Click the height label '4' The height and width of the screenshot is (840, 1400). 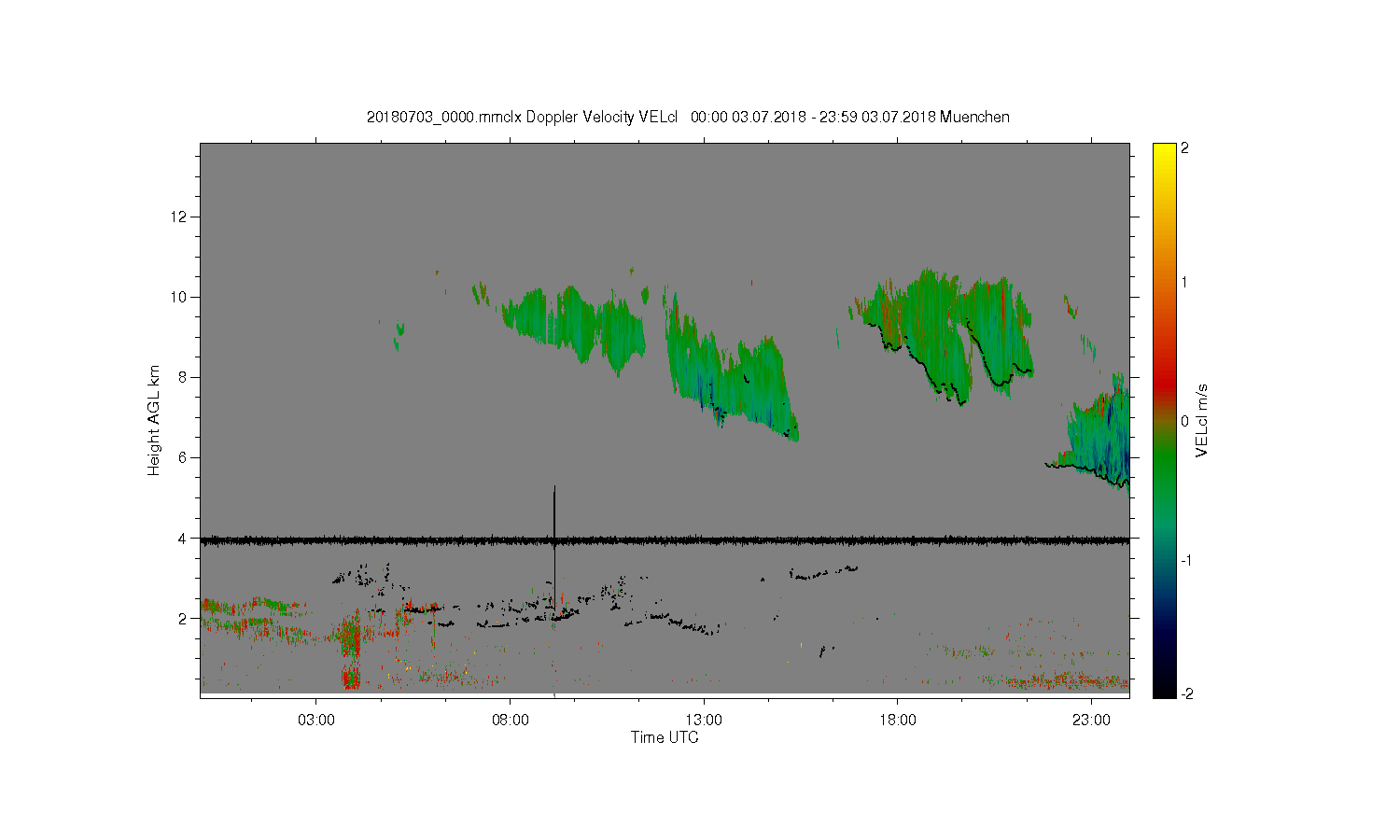click(184, 538)
